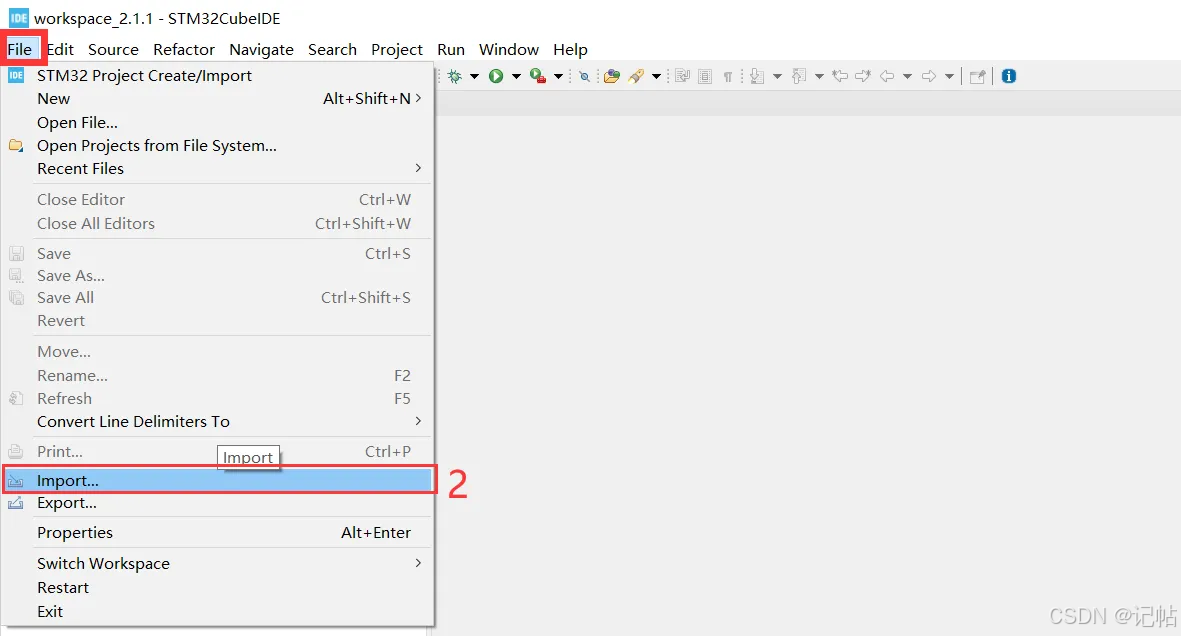
Task: Open the Search menu
Action: pos(332,49)
